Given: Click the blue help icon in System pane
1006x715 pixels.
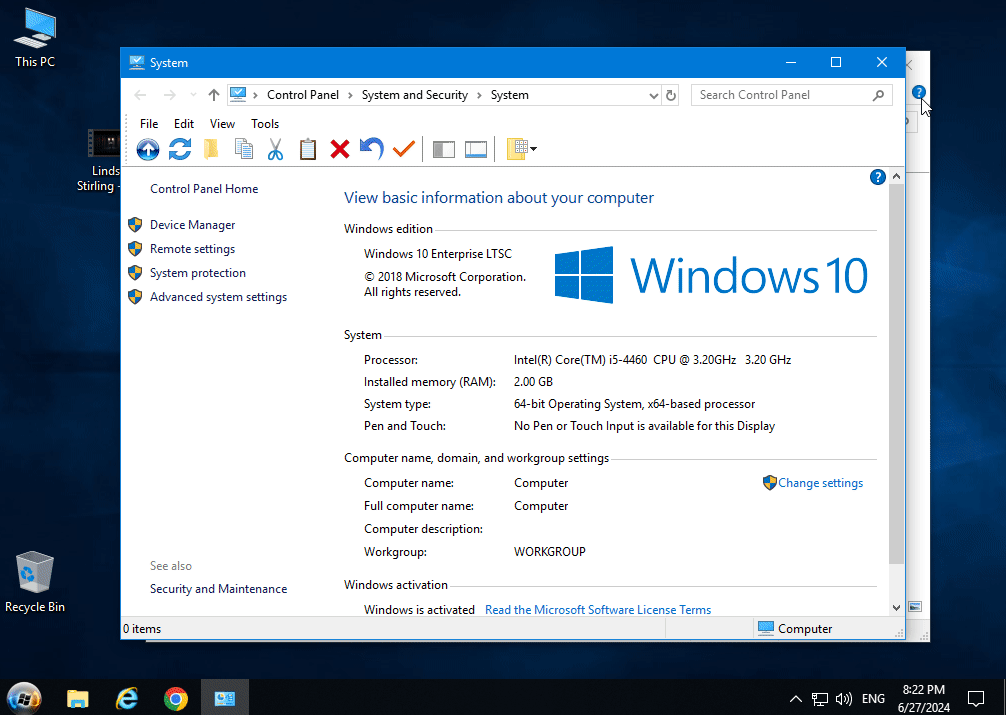Looking at the screenshot, I should coord(878,177).
